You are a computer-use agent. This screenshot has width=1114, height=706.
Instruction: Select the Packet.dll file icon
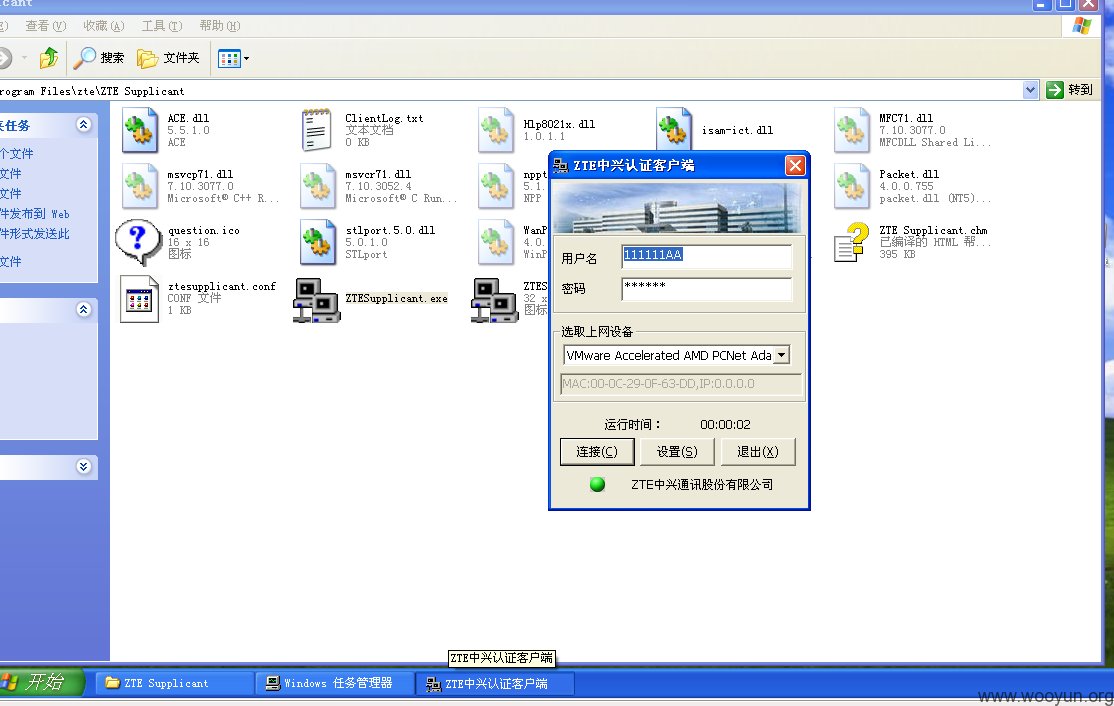[x=851, y=186]
